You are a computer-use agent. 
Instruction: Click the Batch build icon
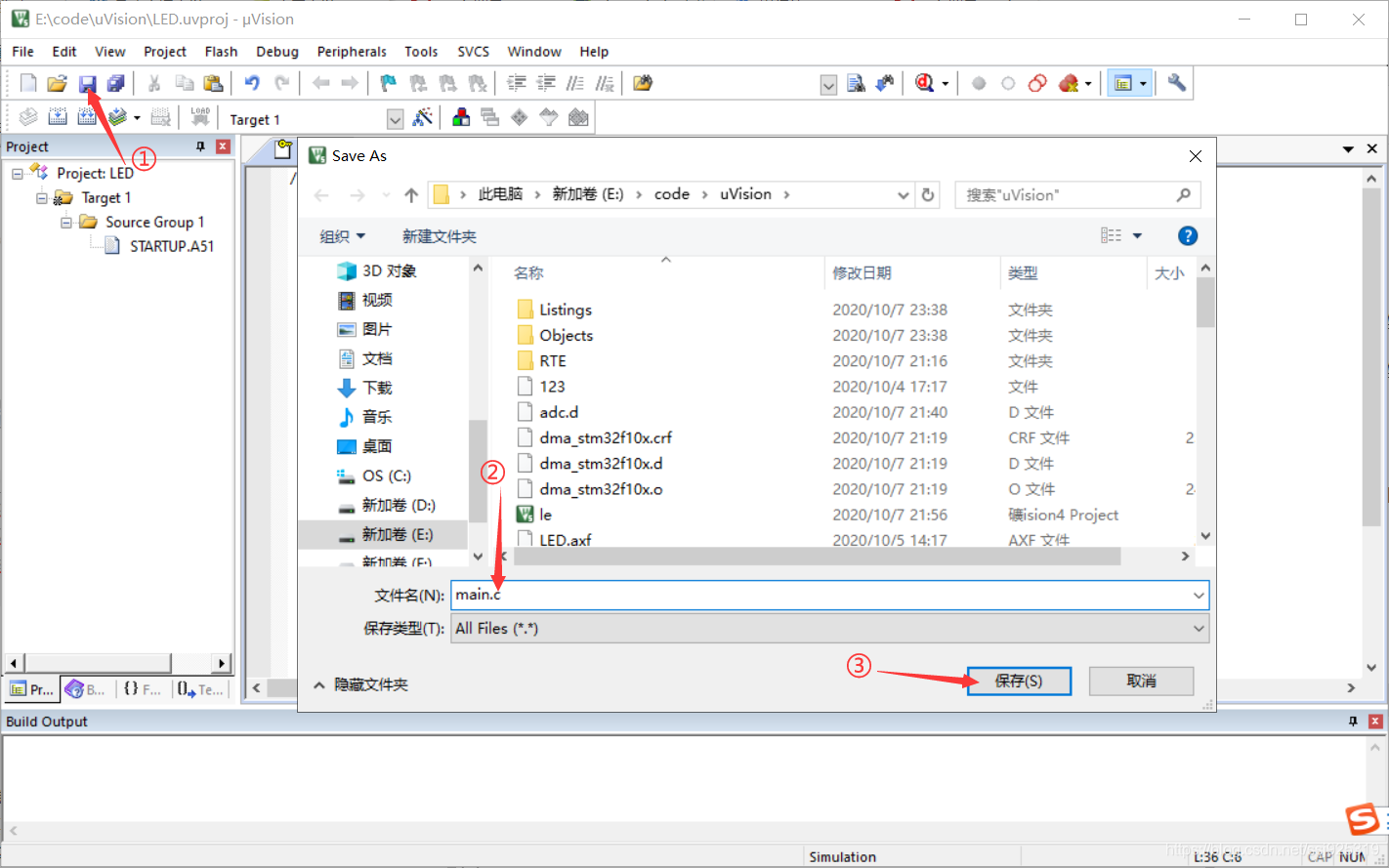pos(117,118)
